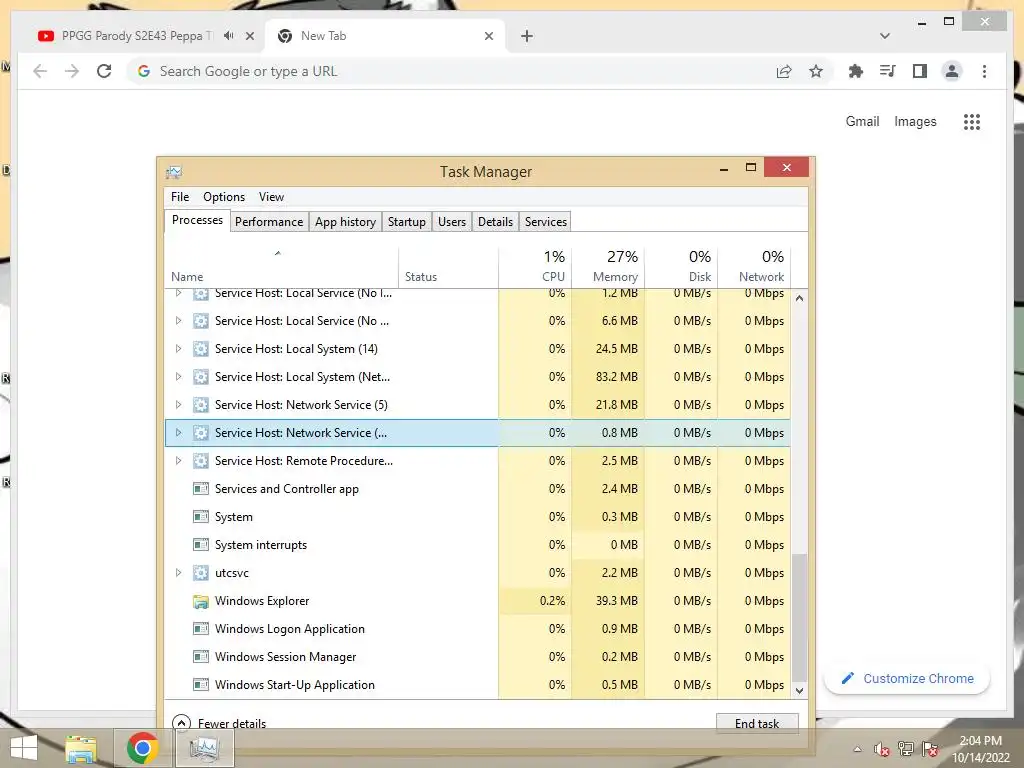This screenshot has width=1024, height=768.
Task: Sort by the CPU column header
Action: point(536,268)
